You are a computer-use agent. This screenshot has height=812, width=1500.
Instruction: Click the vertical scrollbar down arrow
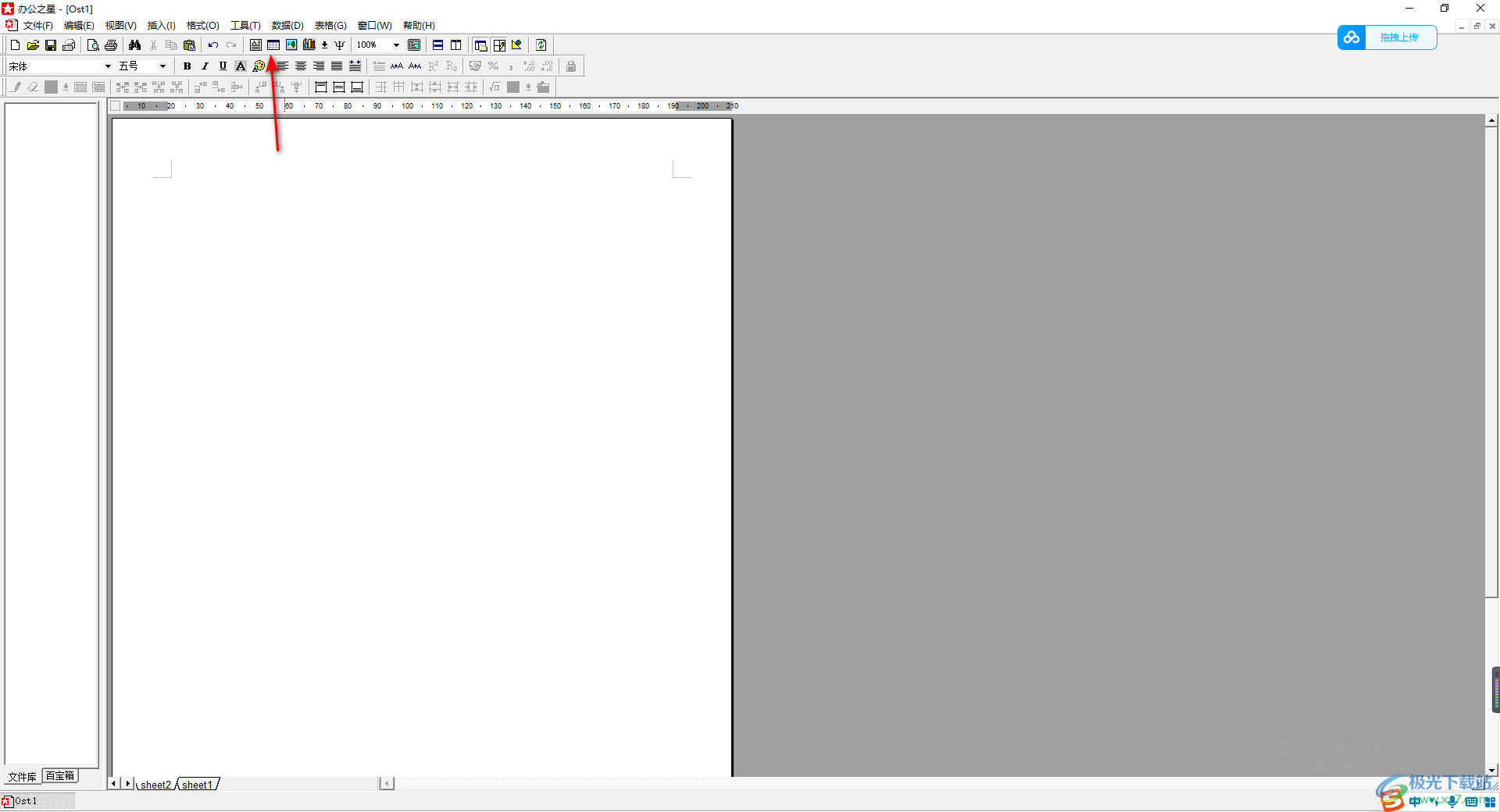(x=1492, y=770)
